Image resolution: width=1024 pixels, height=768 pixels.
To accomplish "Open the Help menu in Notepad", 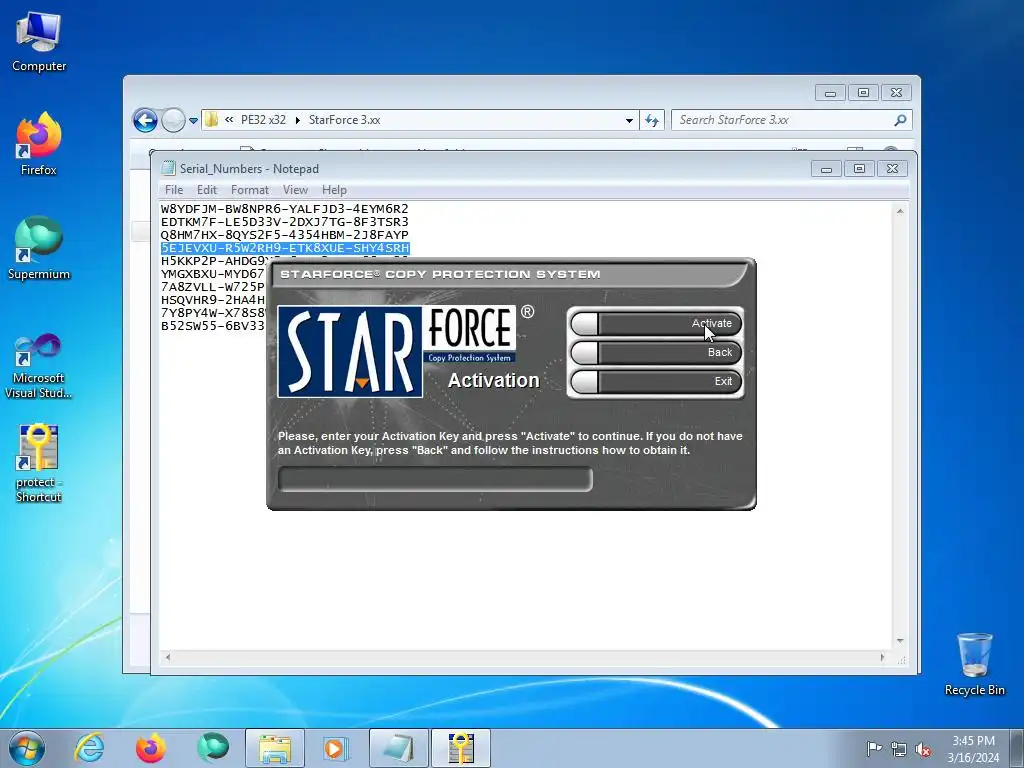I will [x=334, y=190].
